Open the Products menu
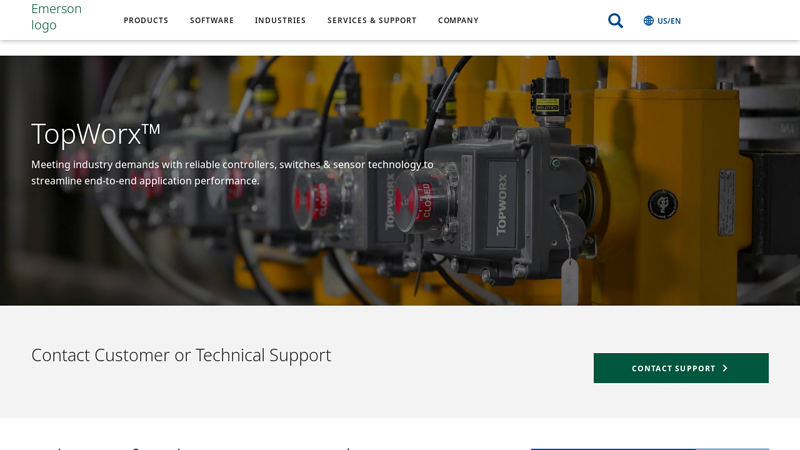800x450 pixels. pos(146,20)
